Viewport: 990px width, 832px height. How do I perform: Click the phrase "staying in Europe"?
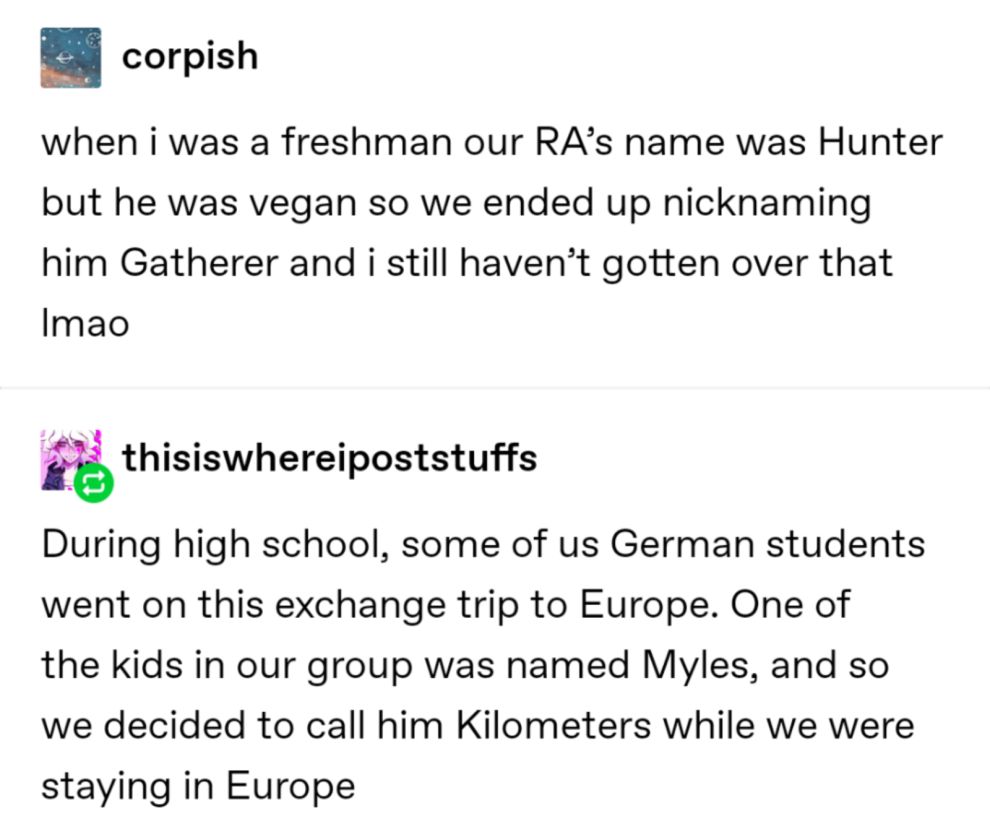(x=198, y=786)
